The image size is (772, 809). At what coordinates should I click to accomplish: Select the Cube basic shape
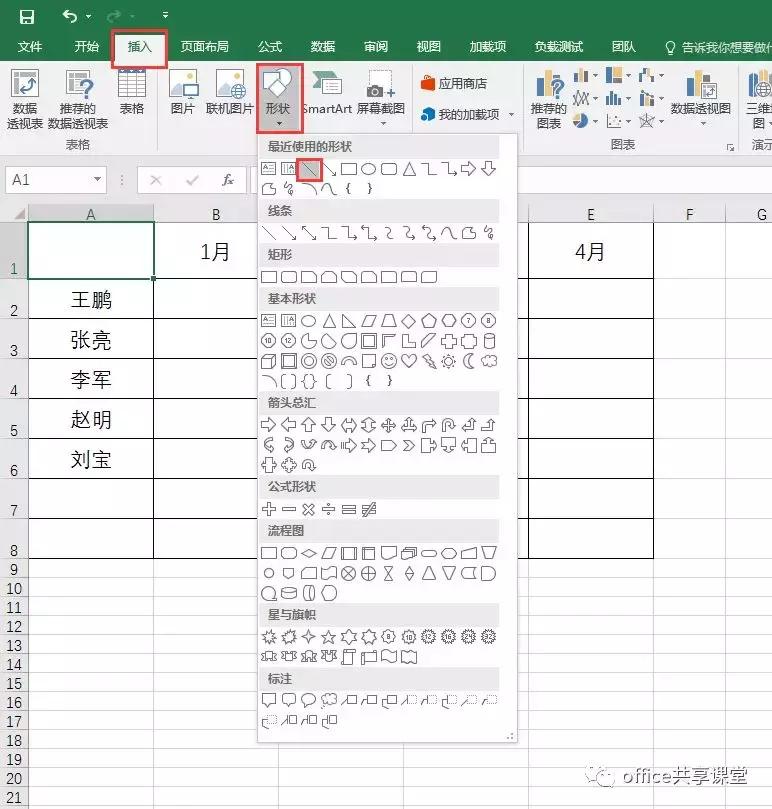pos(268,361)
